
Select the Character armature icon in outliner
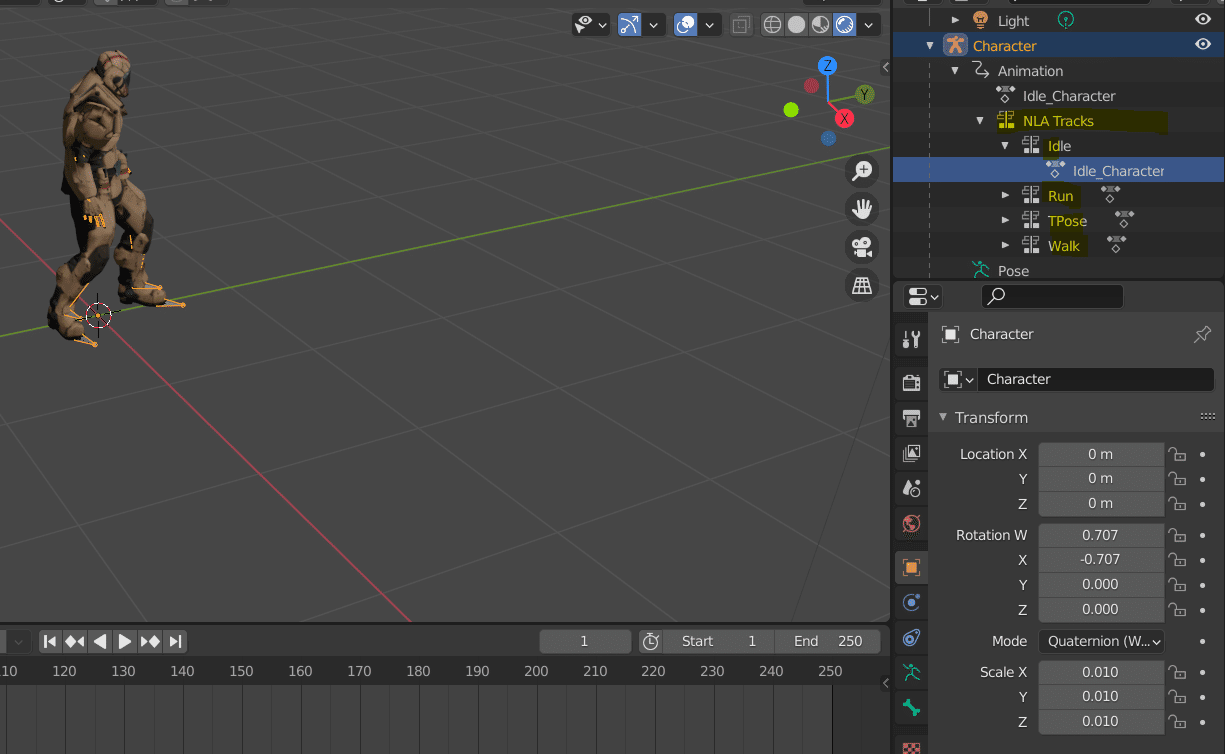pos(955,45)
